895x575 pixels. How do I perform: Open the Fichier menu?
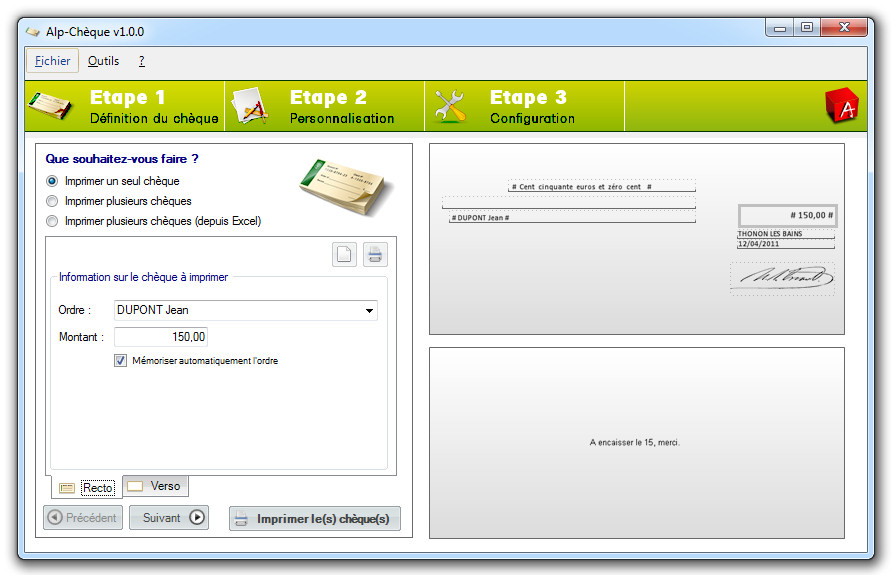52,61
